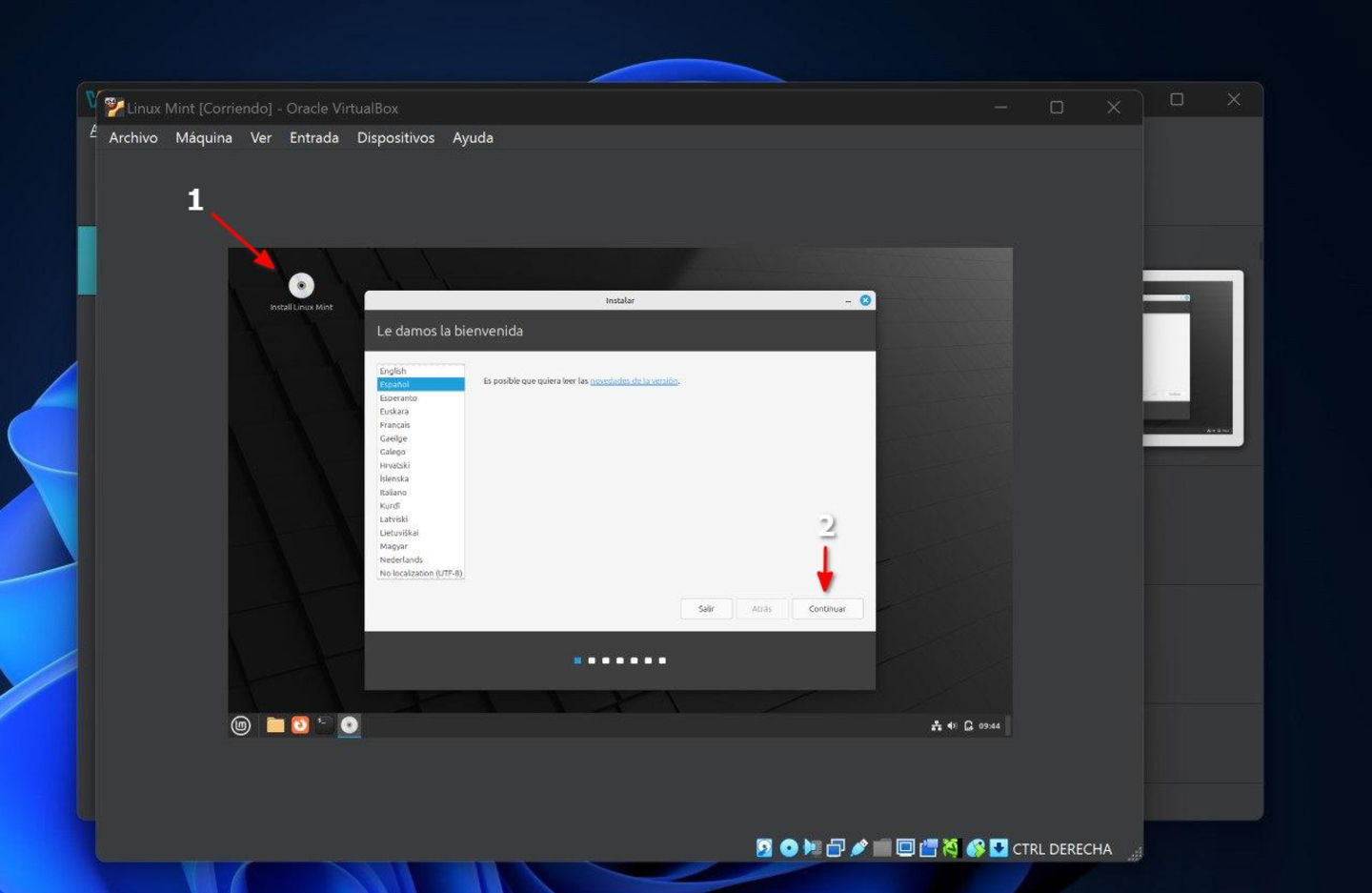Viewport: 1372px width, 893px height.
Task: Select Lietuviškai in the language list
Action: pos(421,533)
